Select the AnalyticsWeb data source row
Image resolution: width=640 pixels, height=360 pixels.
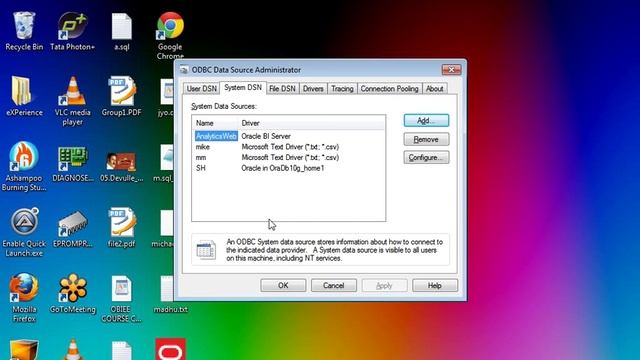(x=289, y=136)
